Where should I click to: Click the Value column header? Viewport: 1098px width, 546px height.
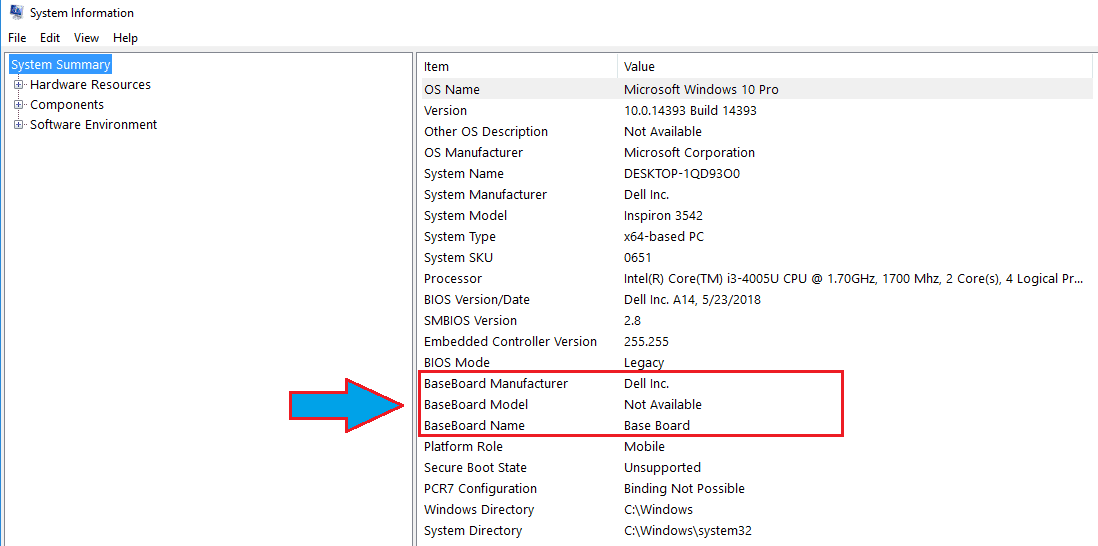click(x=639, y=67)
